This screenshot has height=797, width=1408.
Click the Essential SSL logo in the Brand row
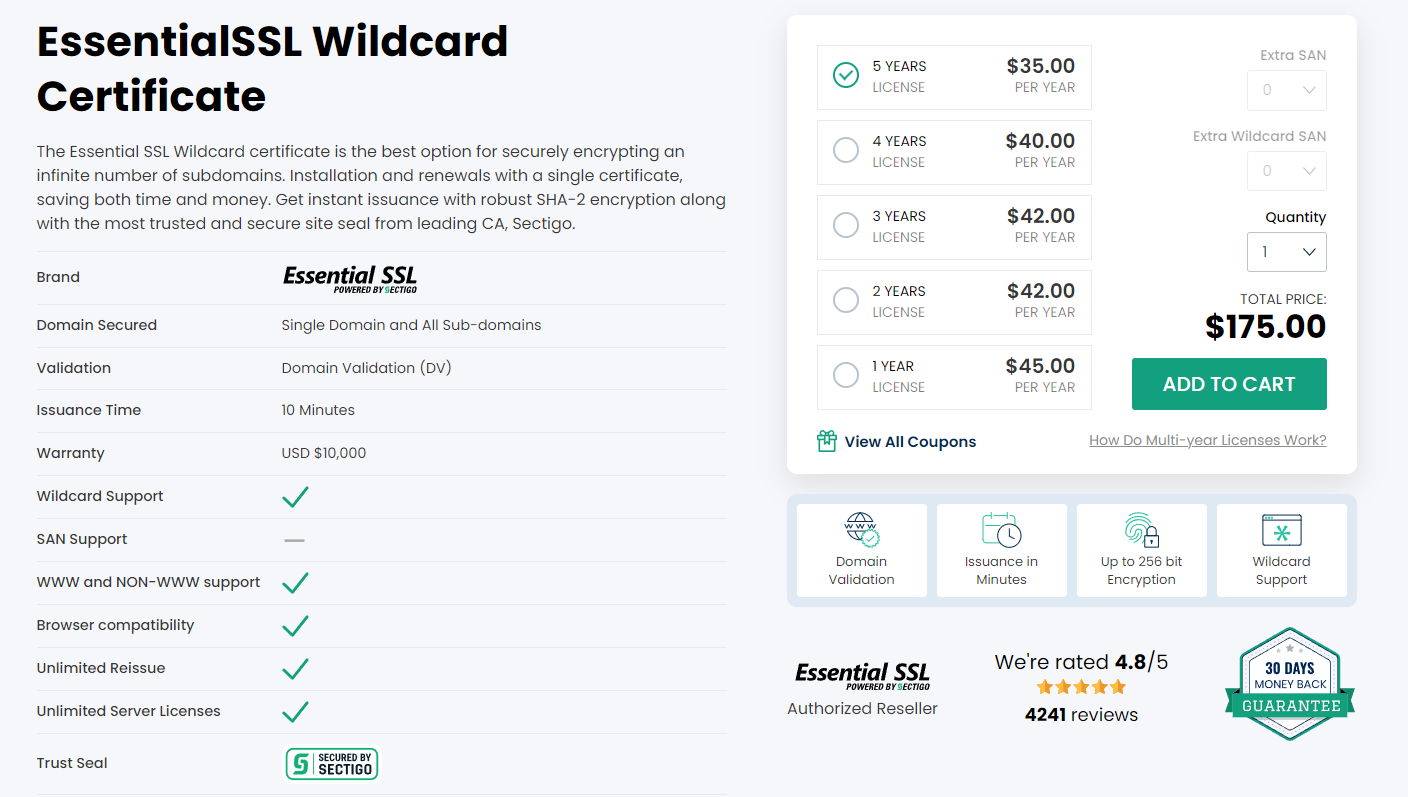click(x=350, y=278)
